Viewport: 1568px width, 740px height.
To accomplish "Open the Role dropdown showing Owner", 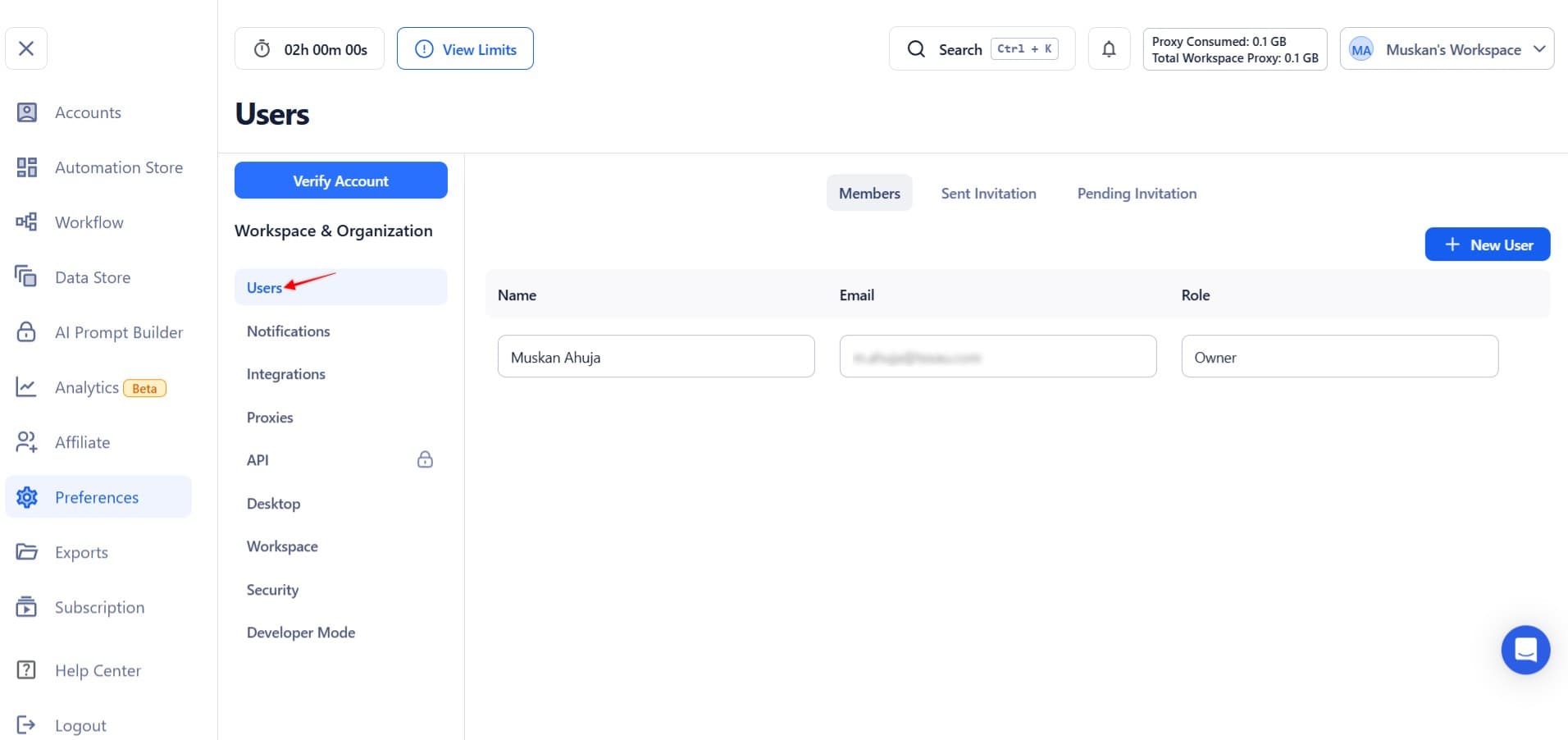I will click(1338, 356).
